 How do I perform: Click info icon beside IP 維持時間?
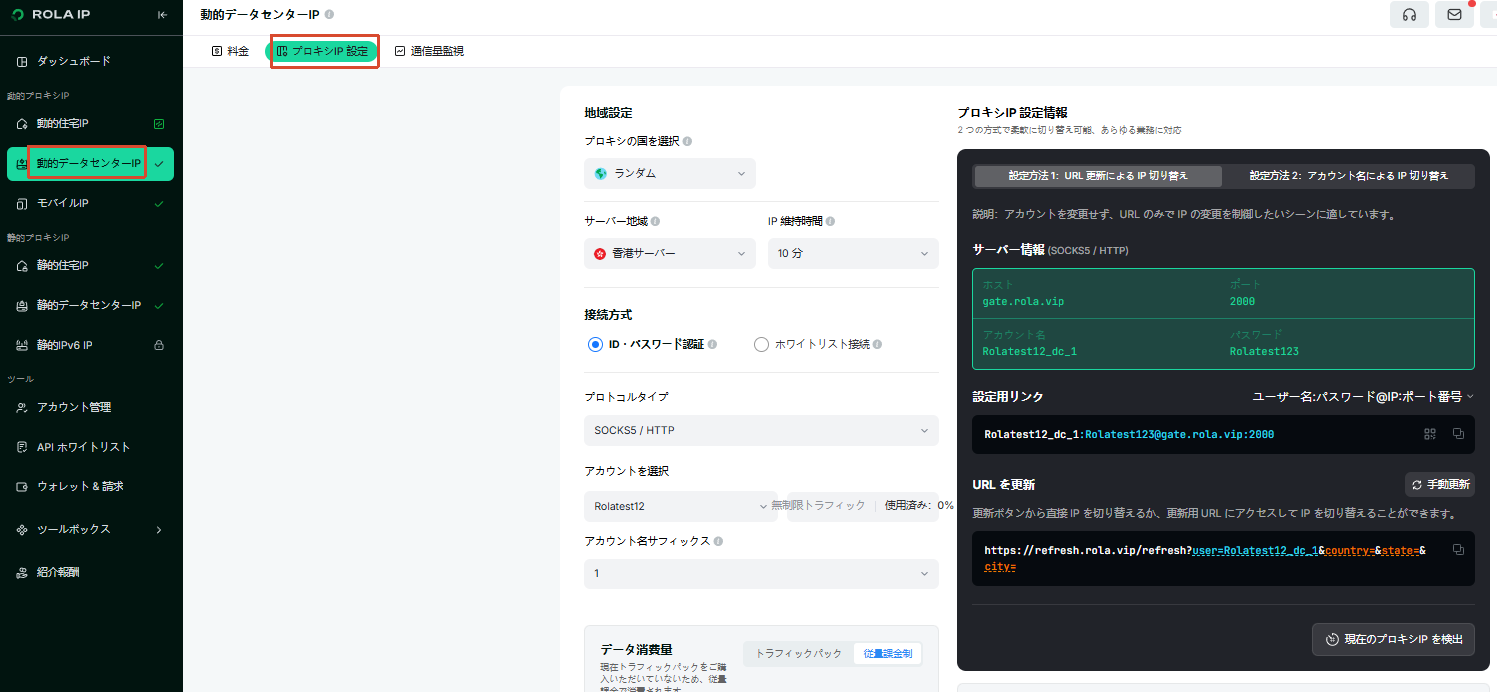coord(830,221)
